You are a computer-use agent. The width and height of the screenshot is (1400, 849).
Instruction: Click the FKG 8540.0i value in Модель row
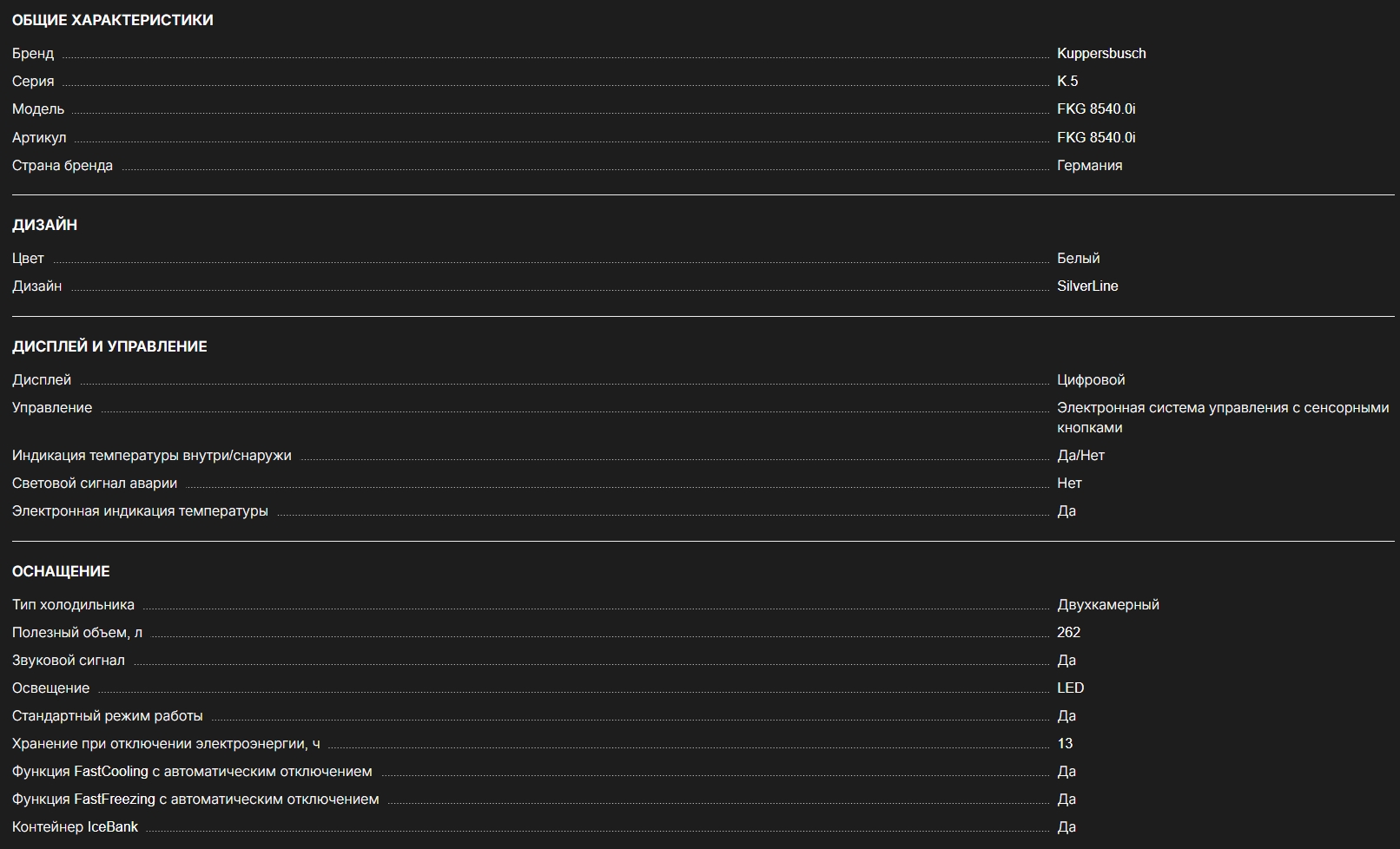[1095, 109]
